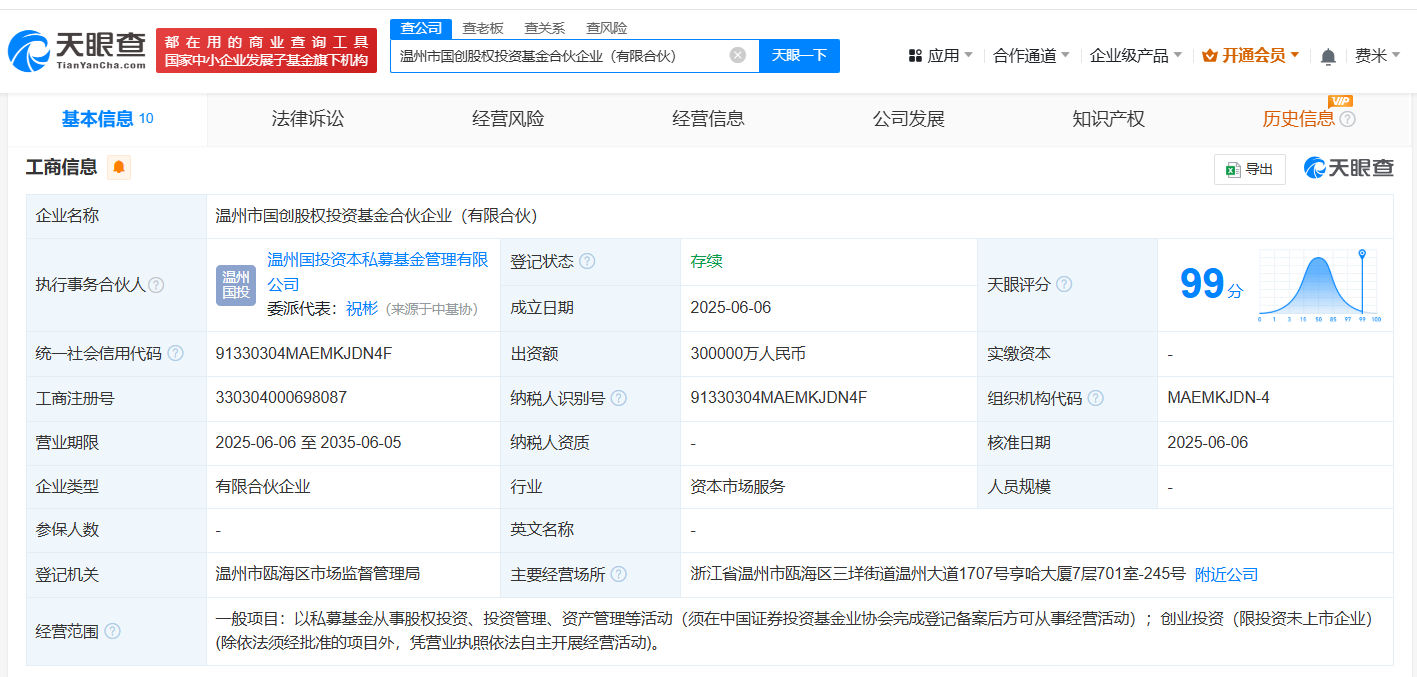Click help icon beside 统一社会信用代码
Screen dimensions: 1417x677
[x=176, y=354]
